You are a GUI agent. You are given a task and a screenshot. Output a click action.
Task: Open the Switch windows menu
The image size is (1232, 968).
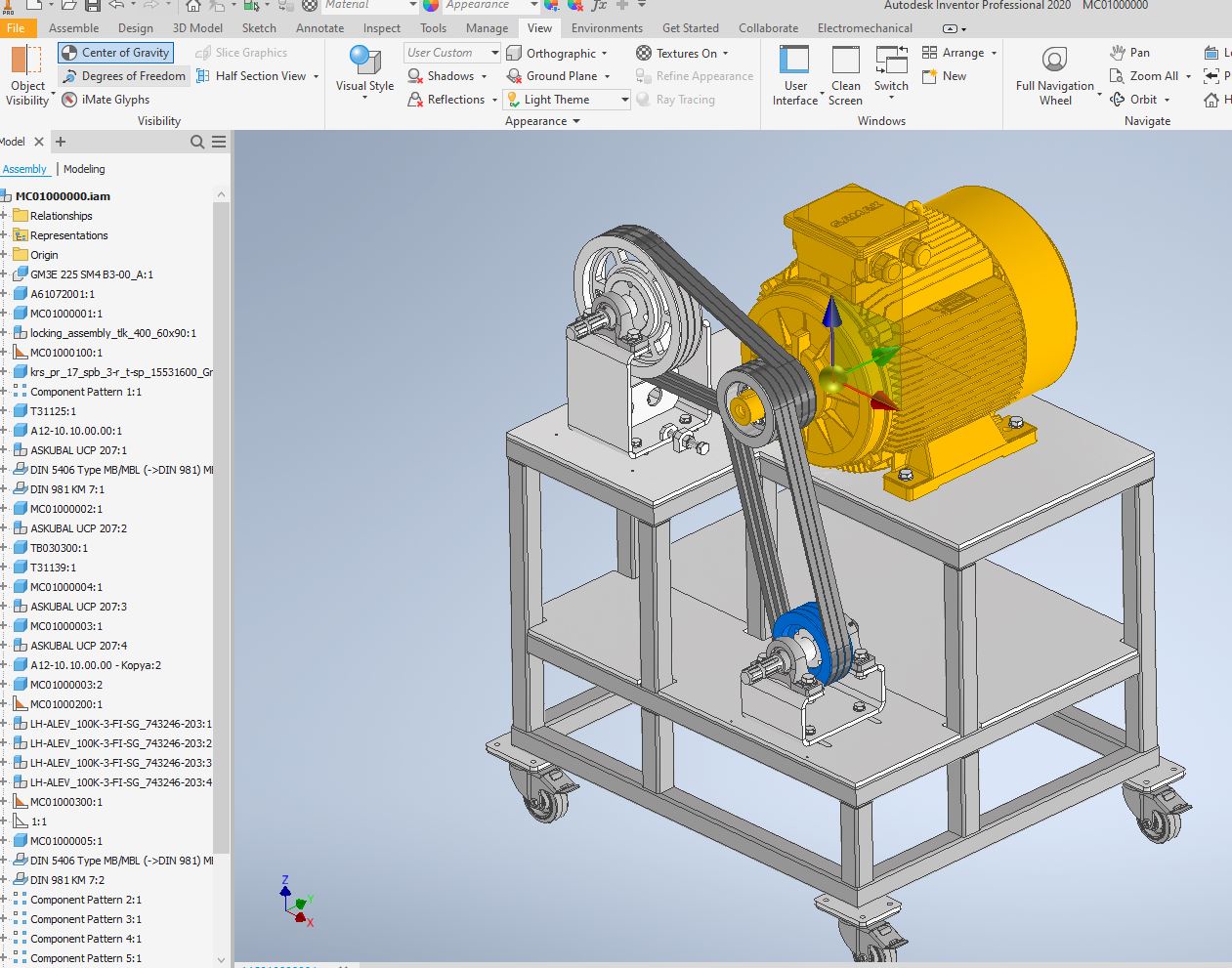[891, 72]
